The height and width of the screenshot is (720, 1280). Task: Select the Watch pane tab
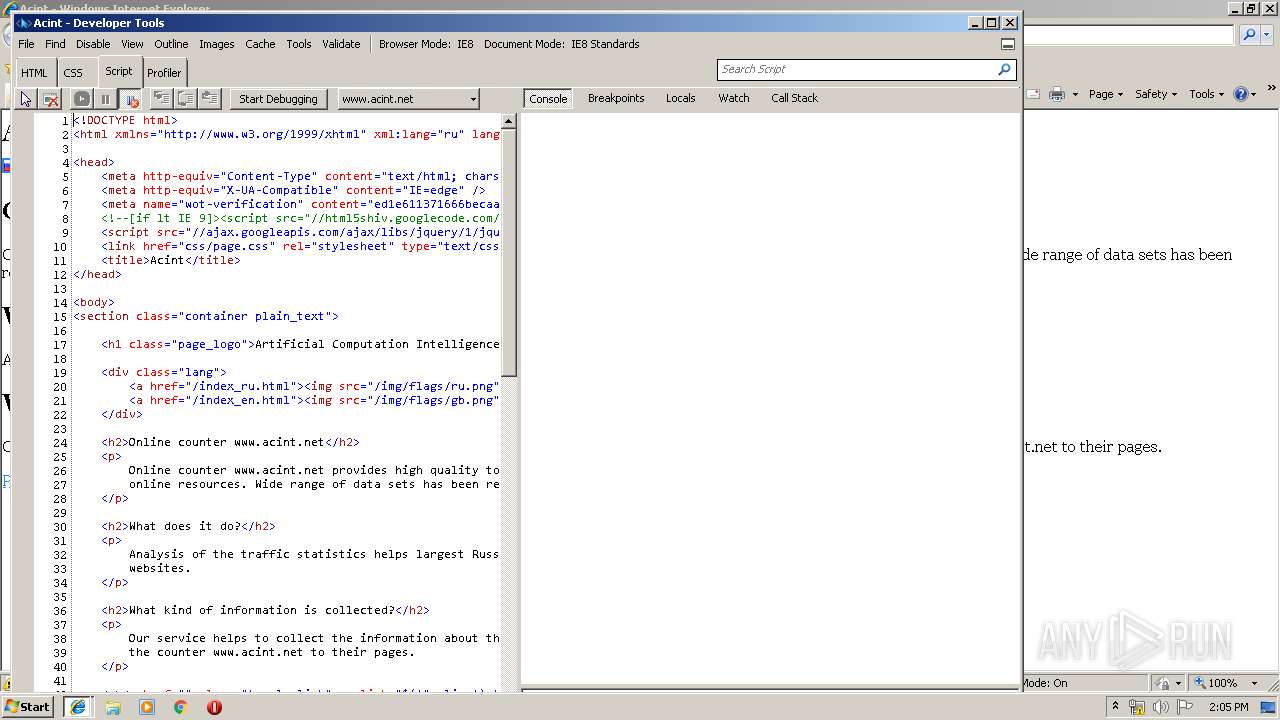tap(734, 98)
